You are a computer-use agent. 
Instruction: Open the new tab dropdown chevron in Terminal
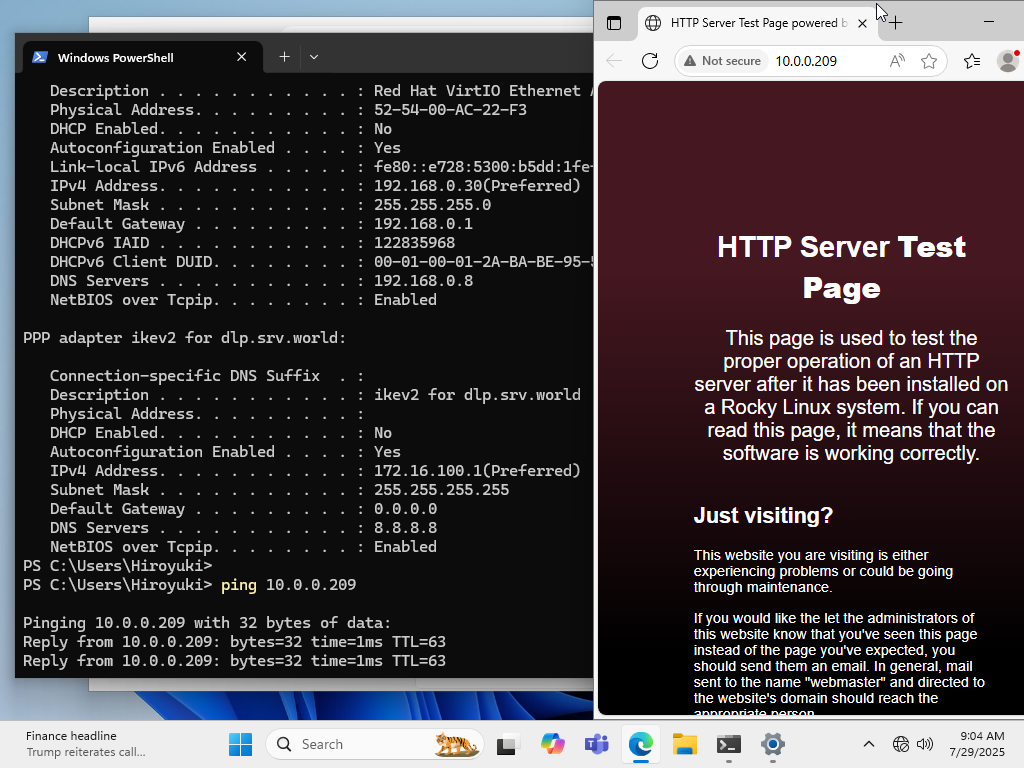[313, 57]
